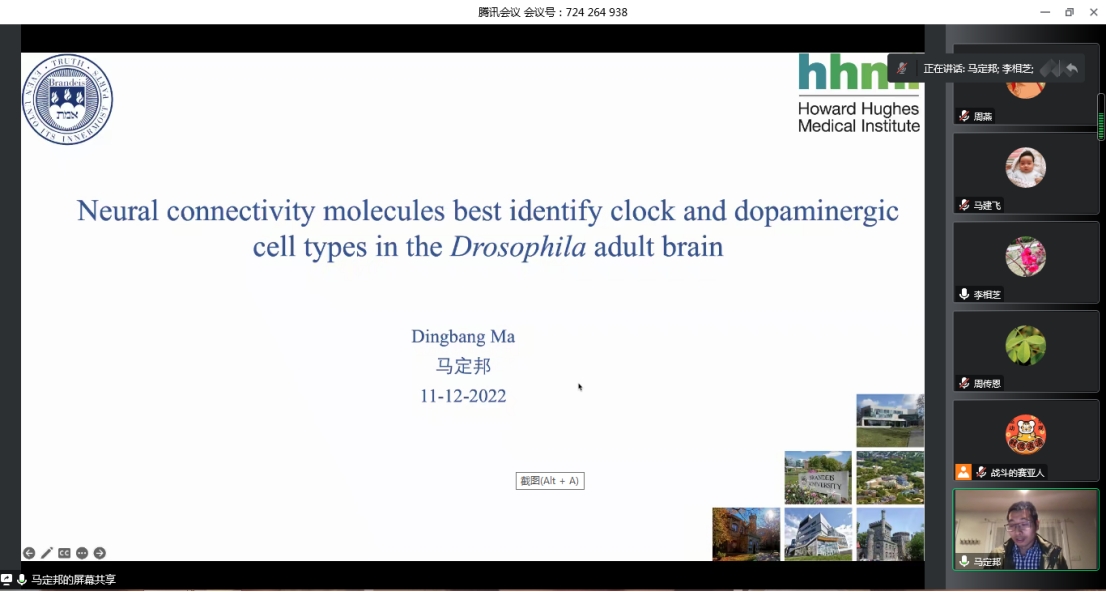
Task: Select 马定邦's live video tile
Action: [x=1026, y=529]
